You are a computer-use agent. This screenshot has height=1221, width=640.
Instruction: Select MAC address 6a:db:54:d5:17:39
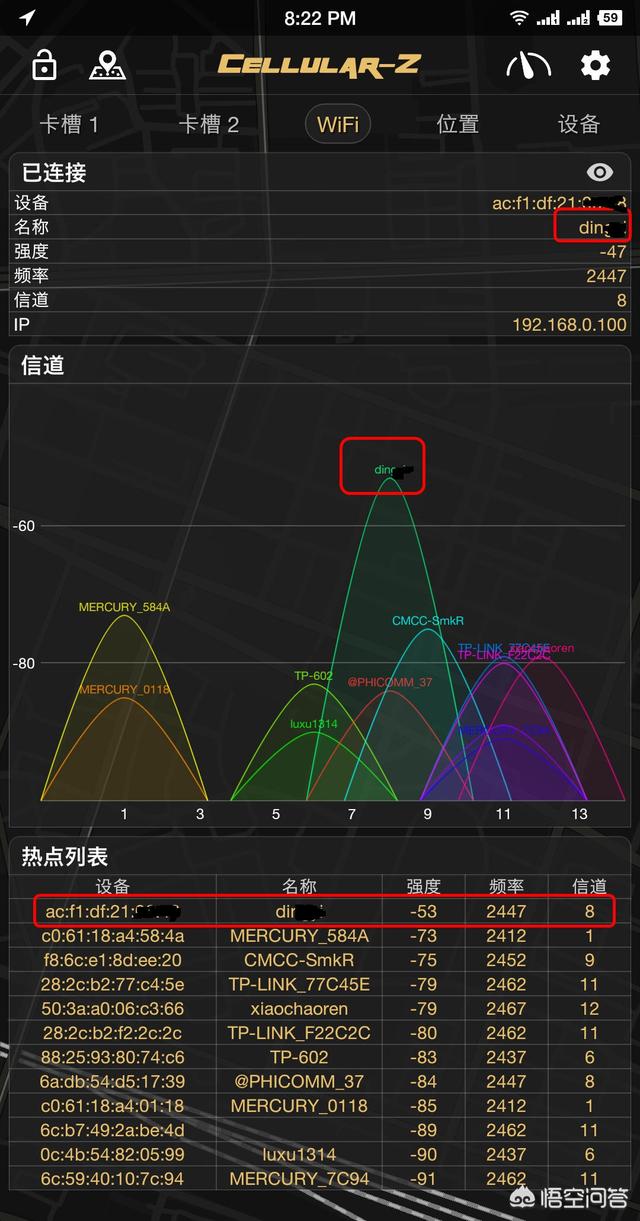pos(113,1082)
